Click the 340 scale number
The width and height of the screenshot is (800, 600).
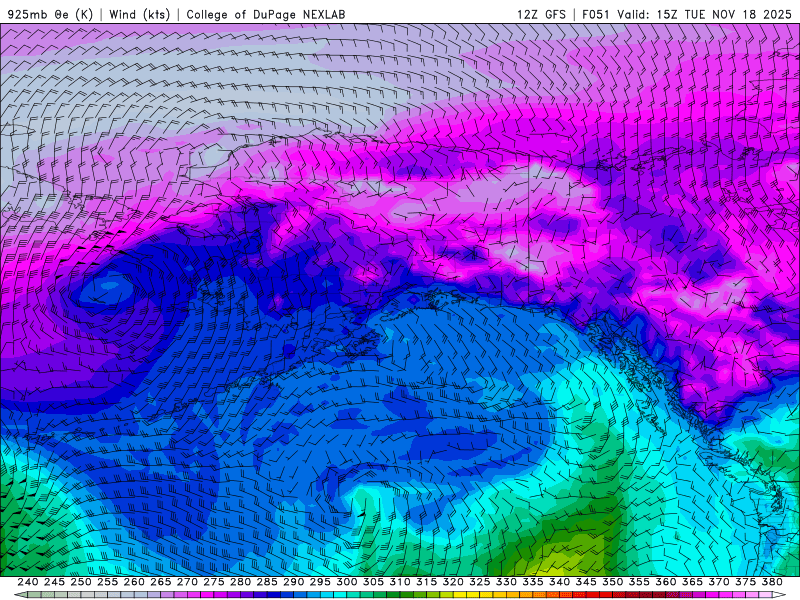[559, 582]
